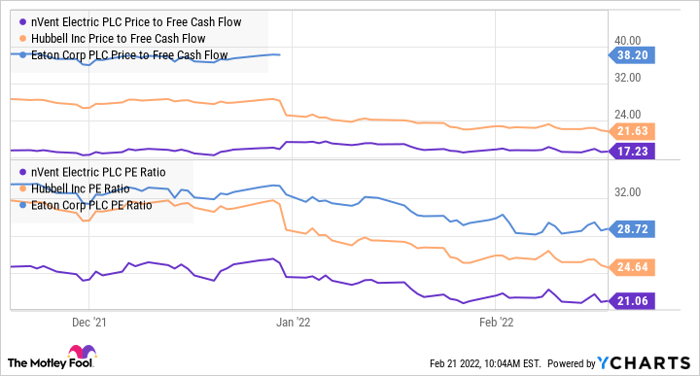Click the Eaton Corp PLC PE Ratio legend label

tap(92, 205)
